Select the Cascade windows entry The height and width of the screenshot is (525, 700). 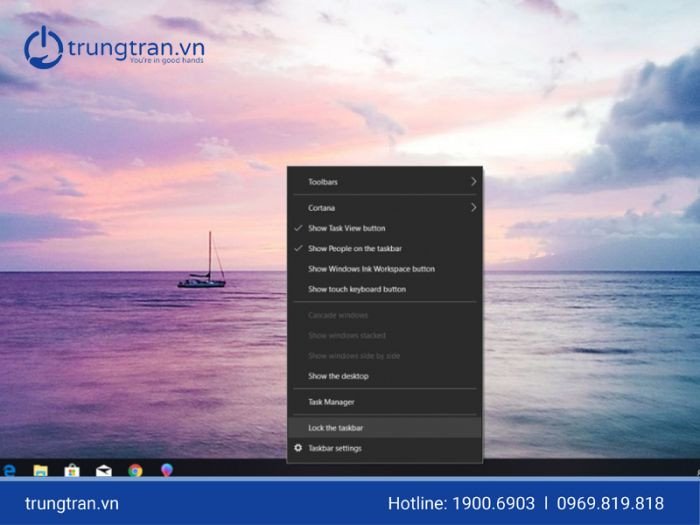[x=385, y=315]
